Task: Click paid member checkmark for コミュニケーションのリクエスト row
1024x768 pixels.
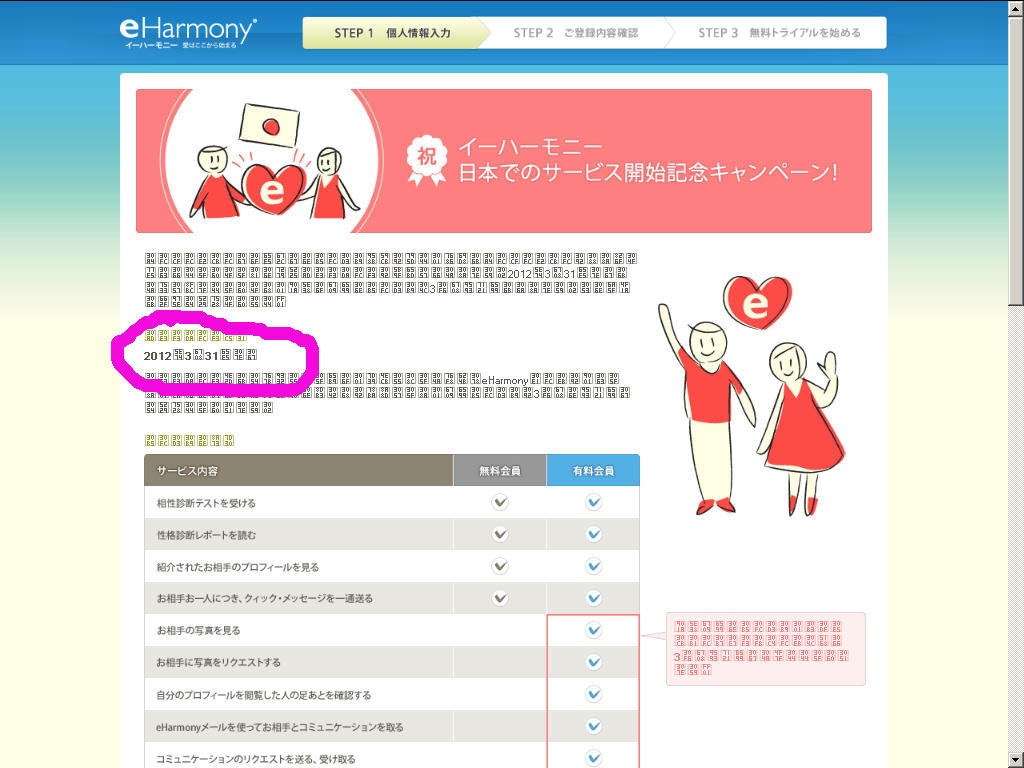Action: (x=593, y=758)
